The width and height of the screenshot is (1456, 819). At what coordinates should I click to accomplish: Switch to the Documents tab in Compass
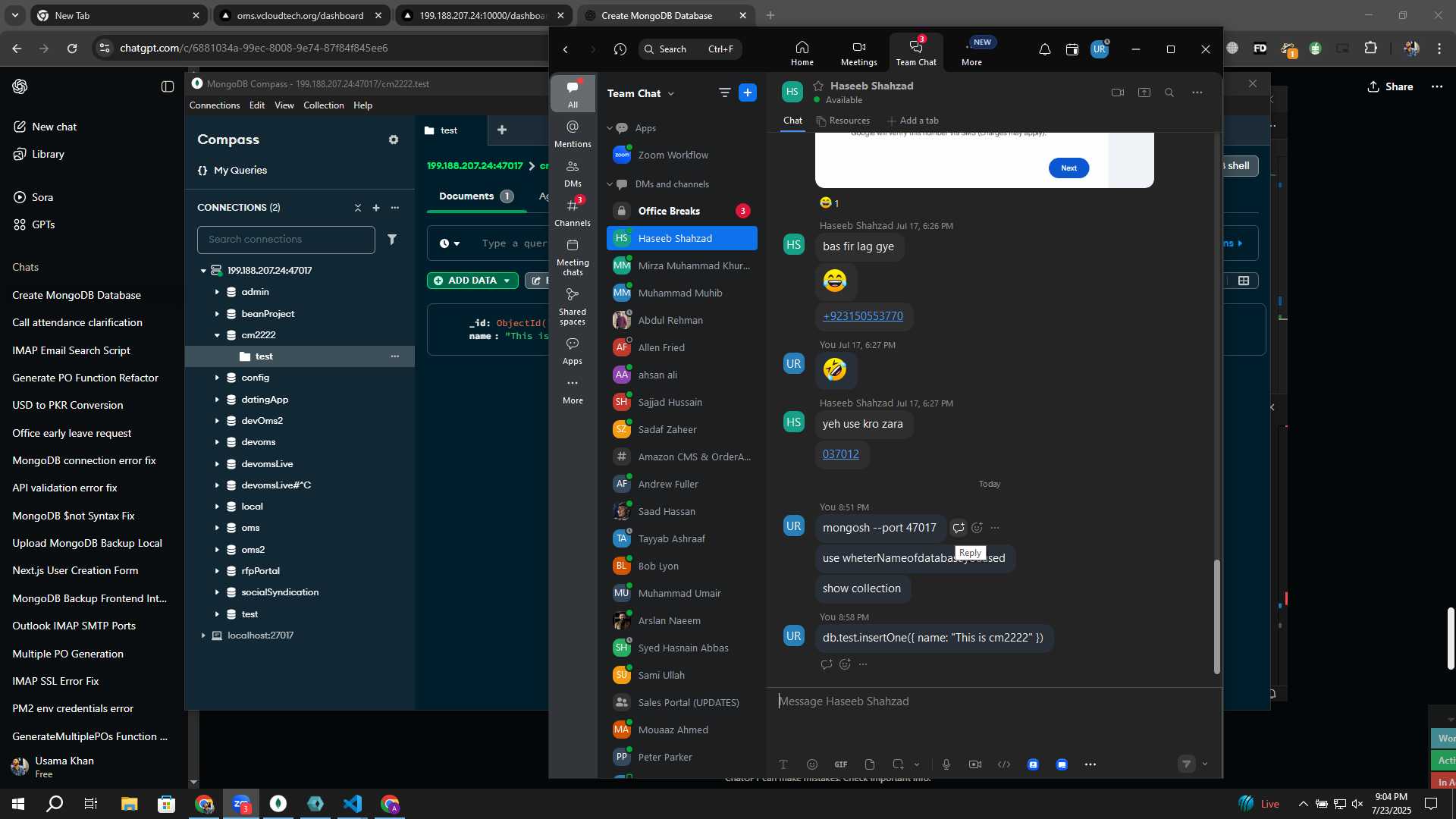[x=476, y=196]
